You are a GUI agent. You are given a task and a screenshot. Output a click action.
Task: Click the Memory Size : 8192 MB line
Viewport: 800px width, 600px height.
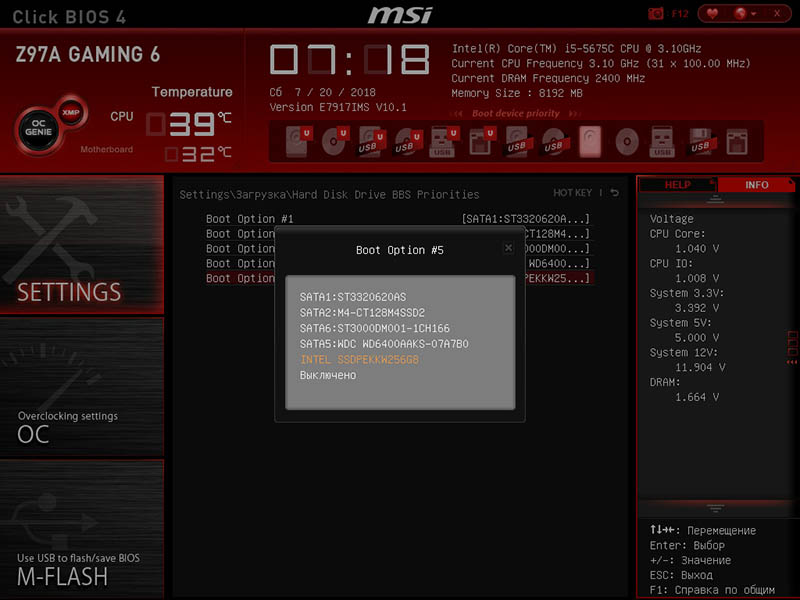(x=517, y=93)
